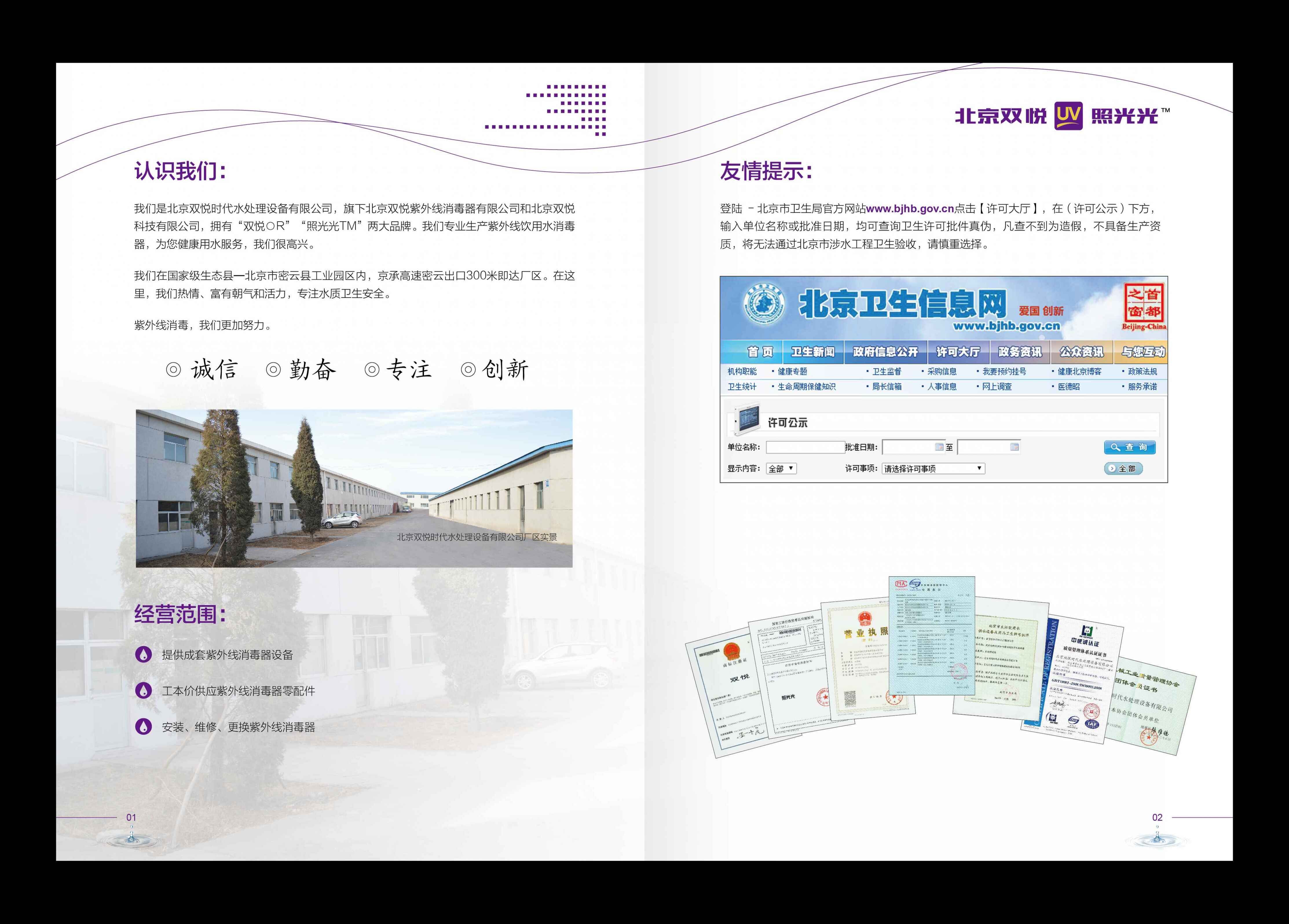This screenshot has width=1289, height=924.
Task: Focus the end date field after 至
Action: [x=989, y=447]
